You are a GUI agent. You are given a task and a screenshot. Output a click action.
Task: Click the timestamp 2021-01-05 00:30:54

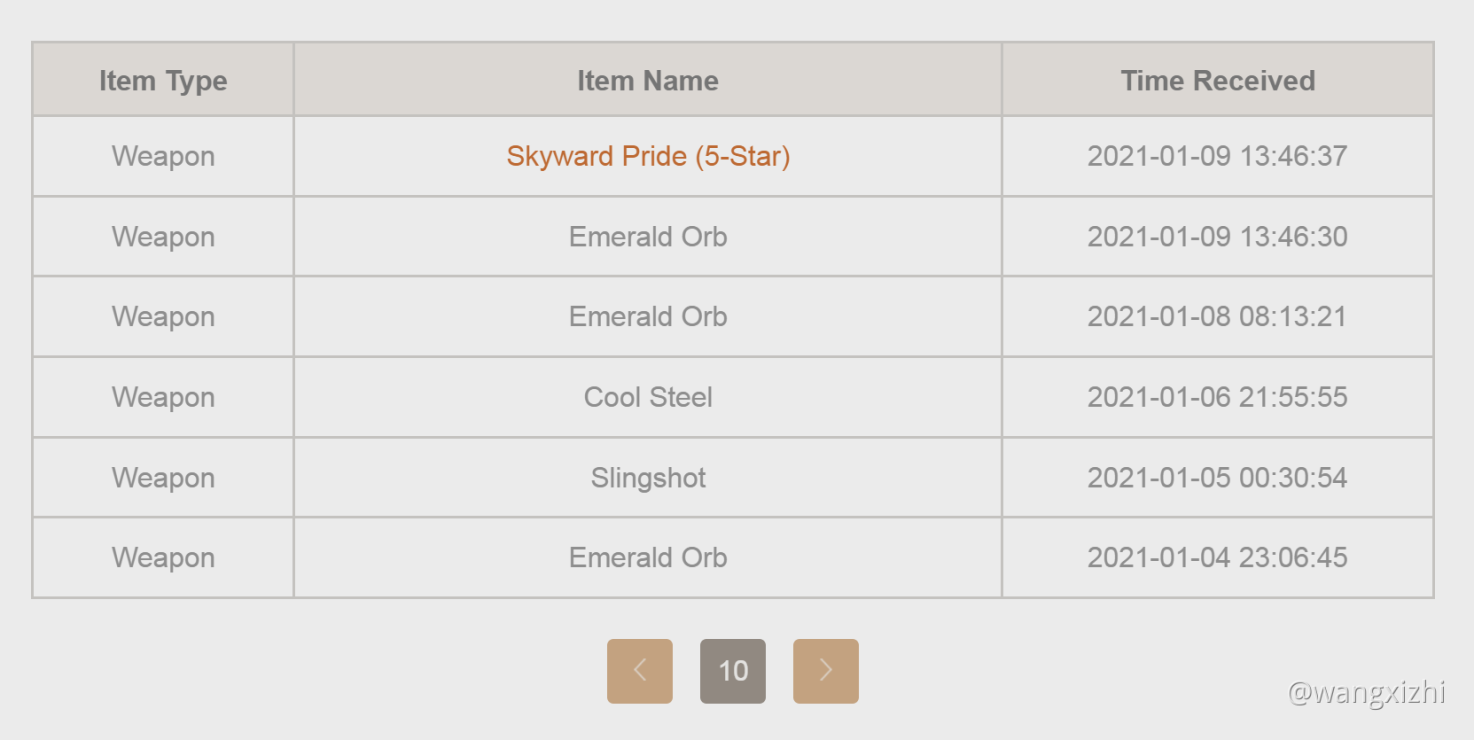pos(1217,478)
